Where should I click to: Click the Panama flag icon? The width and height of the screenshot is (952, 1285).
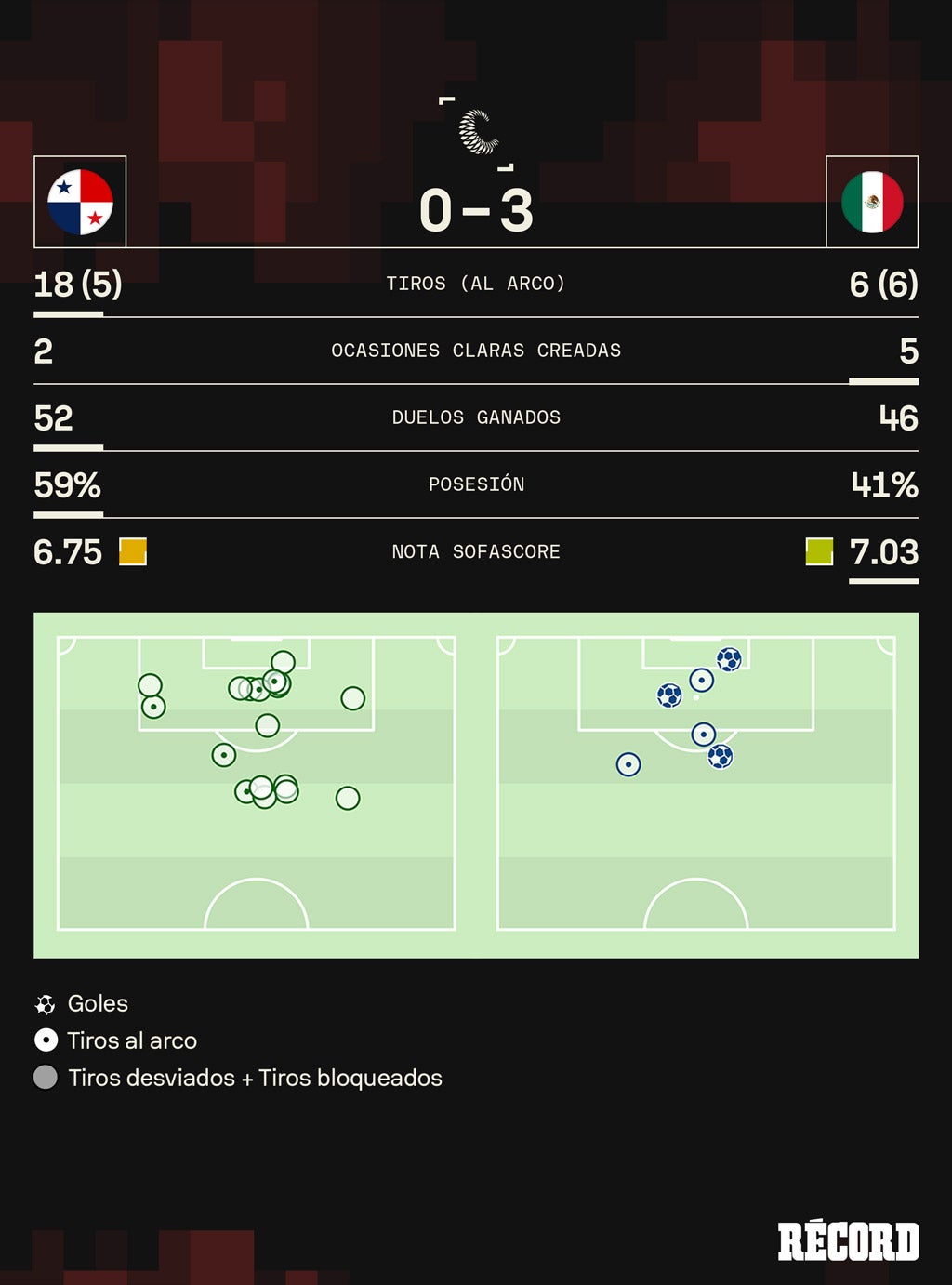coord(80,202)
